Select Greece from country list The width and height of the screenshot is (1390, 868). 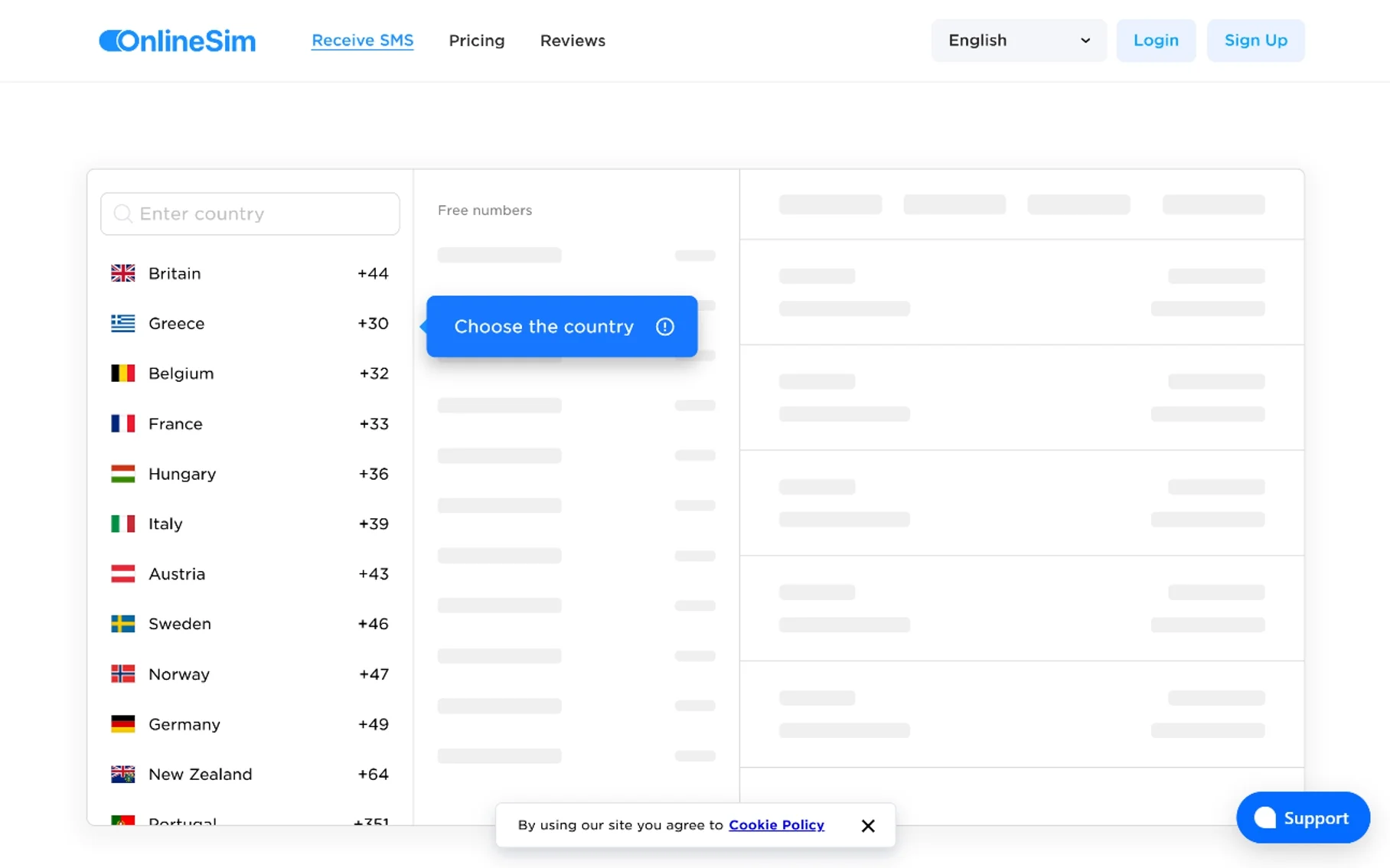pyautogui.click(x=250, y=323)
